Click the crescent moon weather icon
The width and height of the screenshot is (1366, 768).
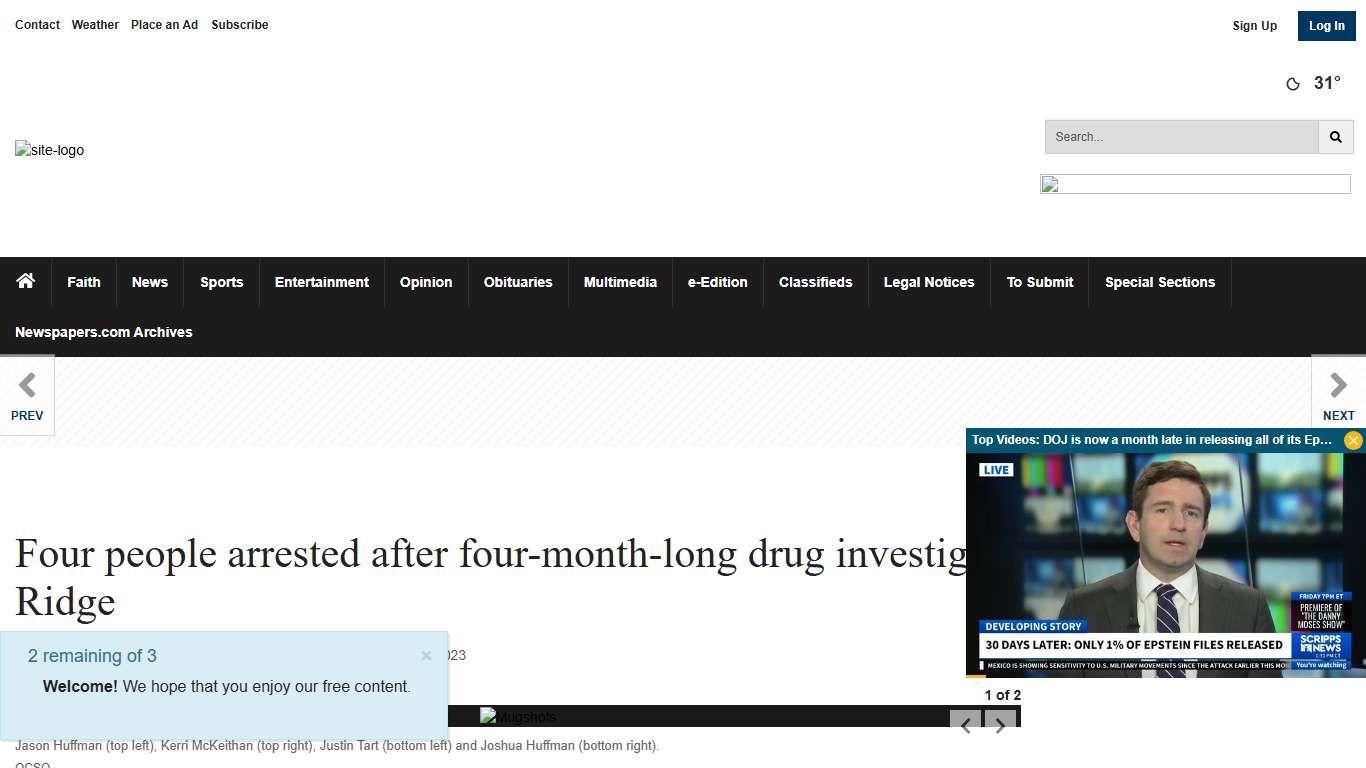tap(1293, 84)
